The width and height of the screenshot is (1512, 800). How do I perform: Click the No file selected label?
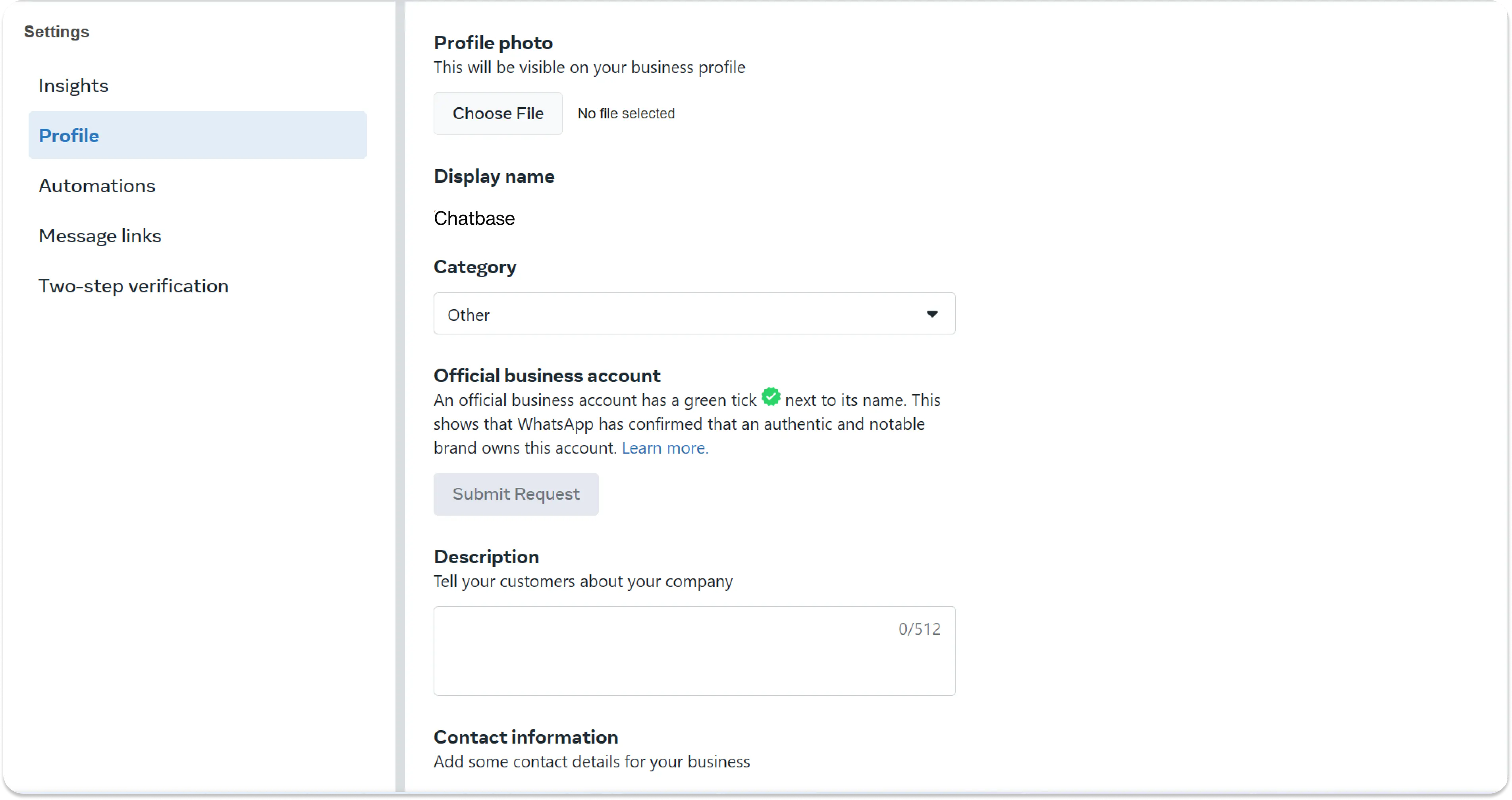coord(626,114)
